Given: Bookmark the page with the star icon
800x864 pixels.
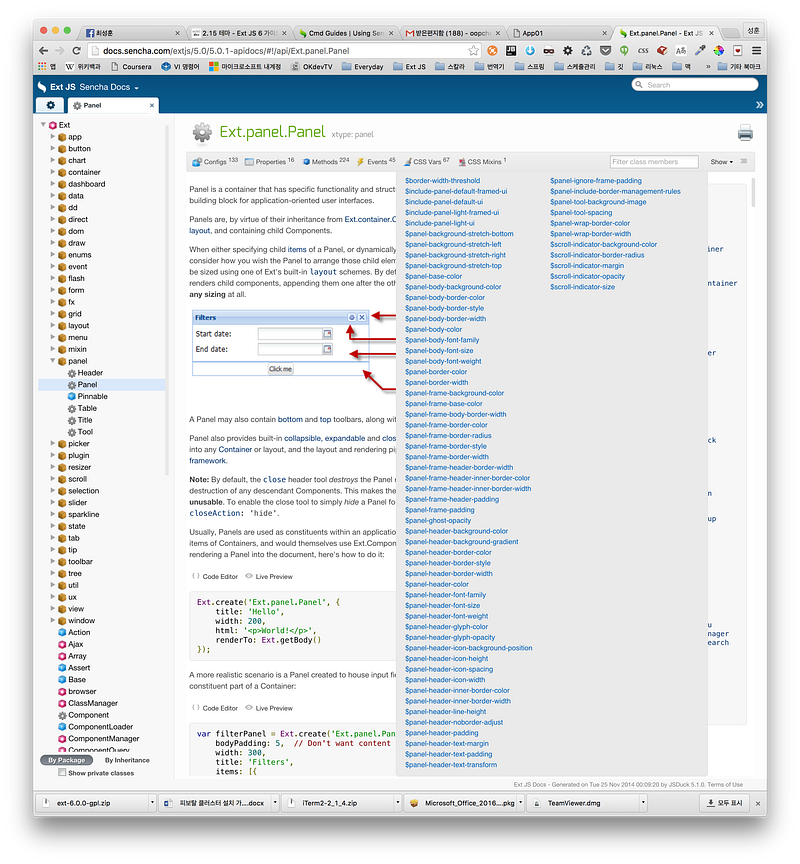Looking at the screenshot, I should 473,51.
